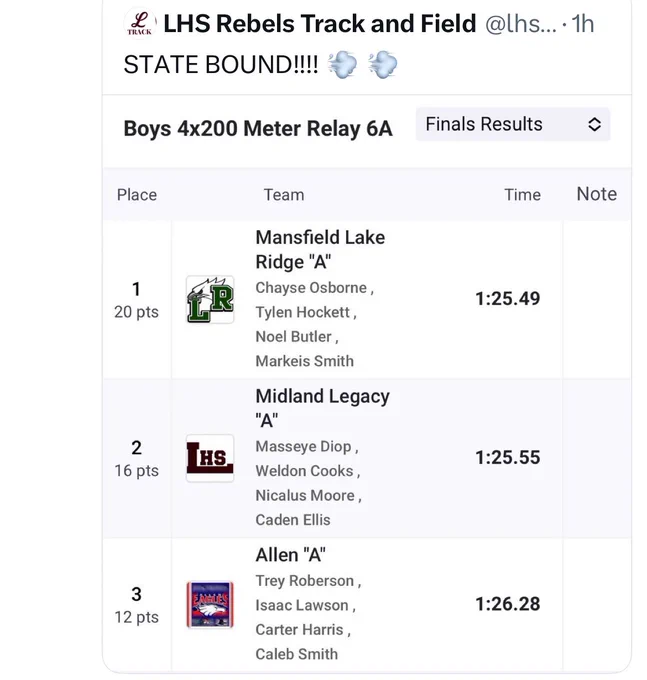The width and height of the screenshot is (647, 680).
Task: Select athlete Chayse Osborne
Action: (x=311, y=288)
